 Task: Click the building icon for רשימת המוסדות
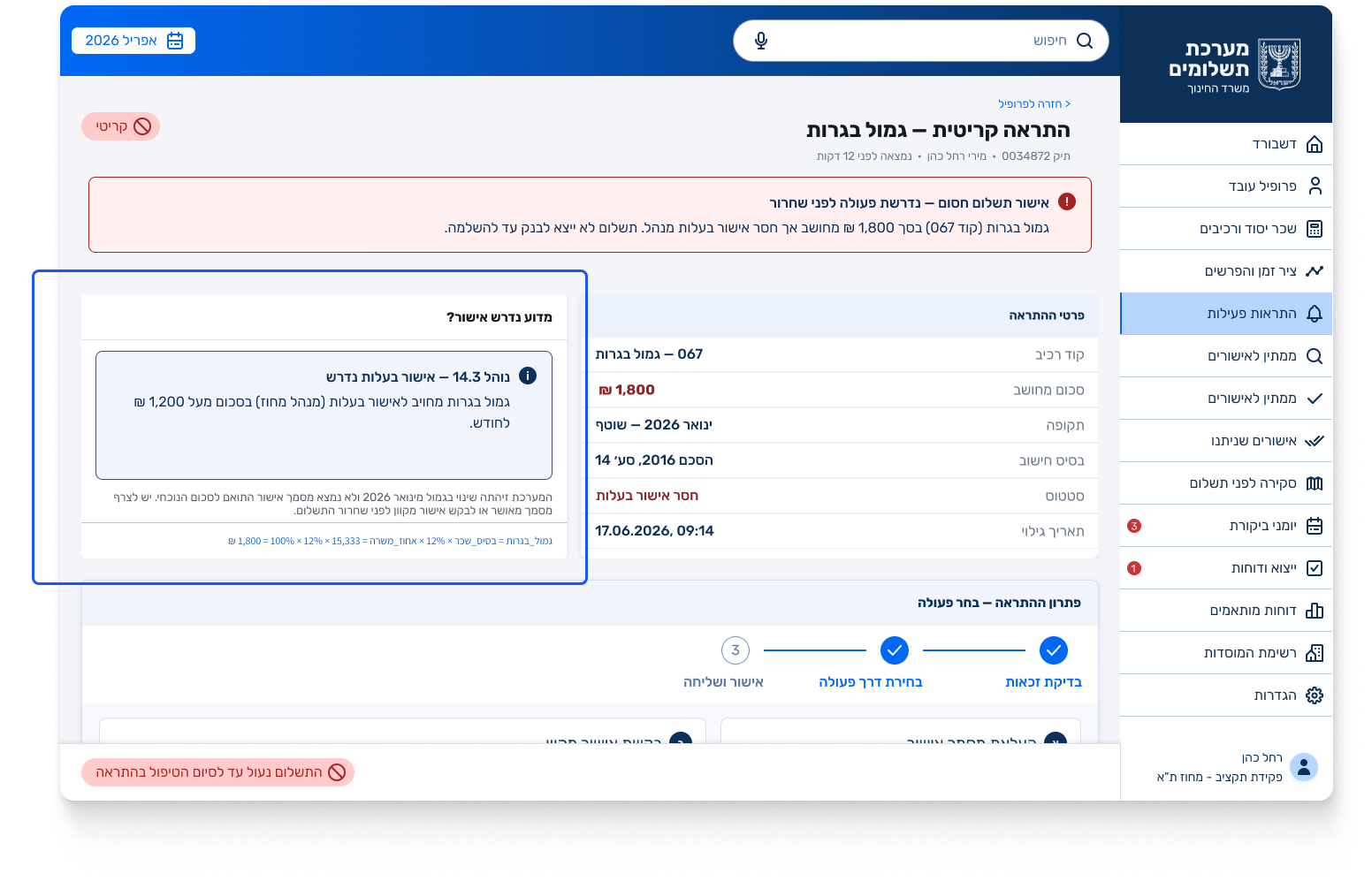coord(1315,653)
